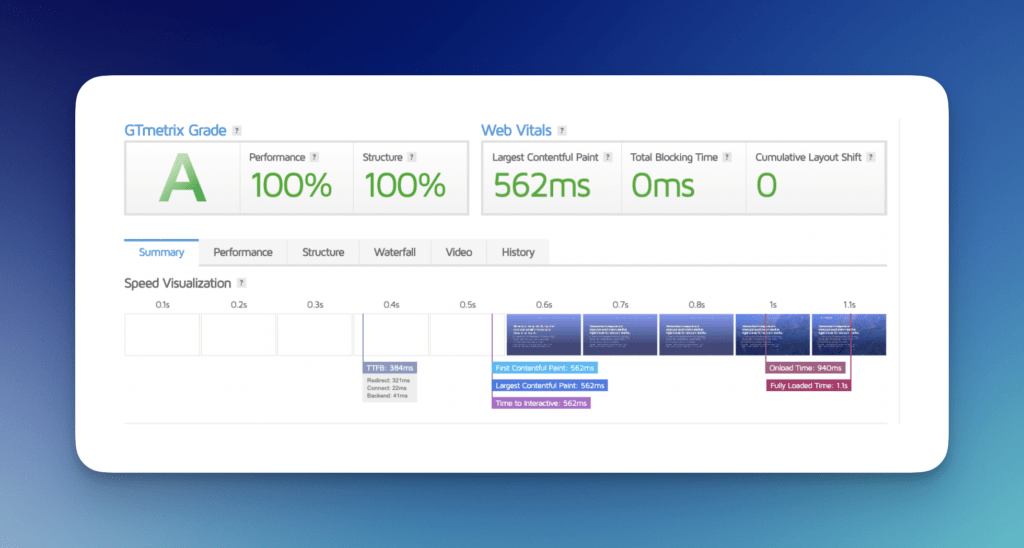Click help icon beside GTmetrix Grade
This screenshot has height=548, width=1024.
click(236, 131)
